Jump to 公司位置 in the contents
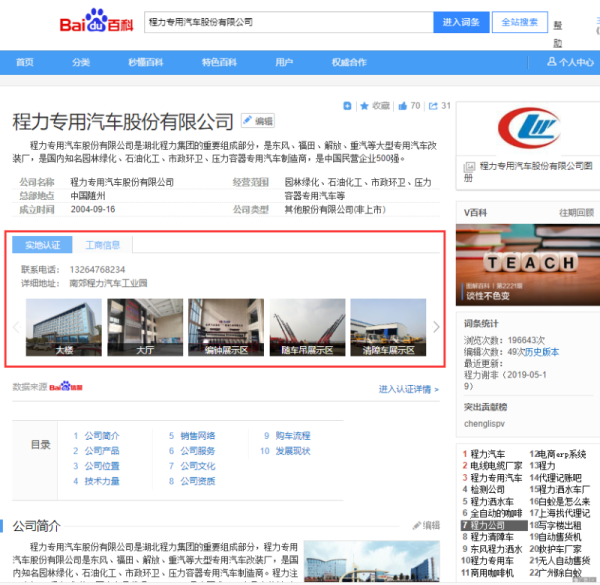The image size is (600, 585). click(x=102, y=466)
